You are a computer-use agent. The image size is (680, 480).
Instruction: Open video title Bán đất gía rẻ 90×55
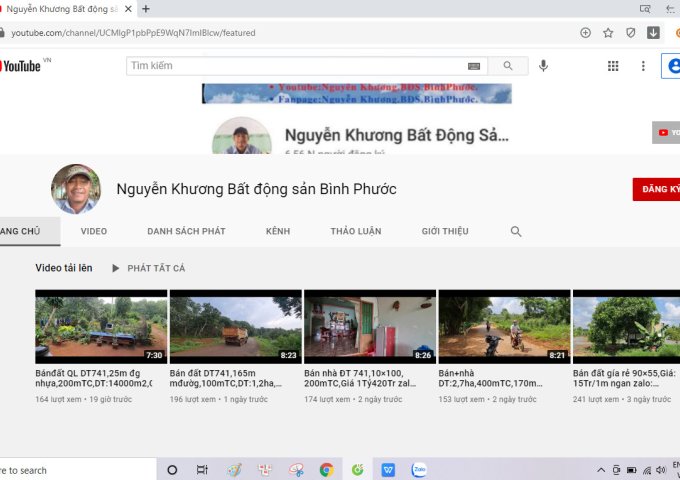point(624,378)
